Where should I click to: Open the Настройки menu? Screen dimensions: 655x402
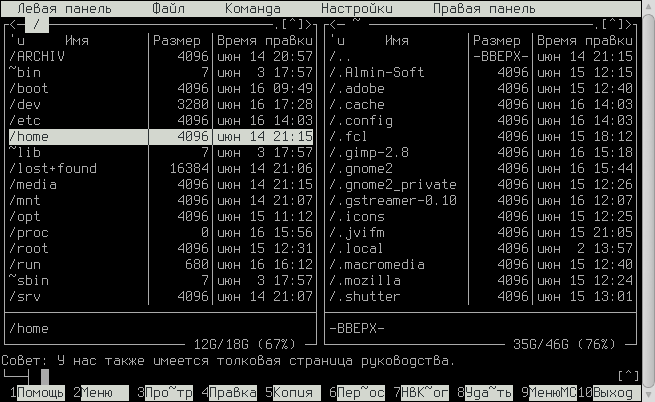coord(357,8)
